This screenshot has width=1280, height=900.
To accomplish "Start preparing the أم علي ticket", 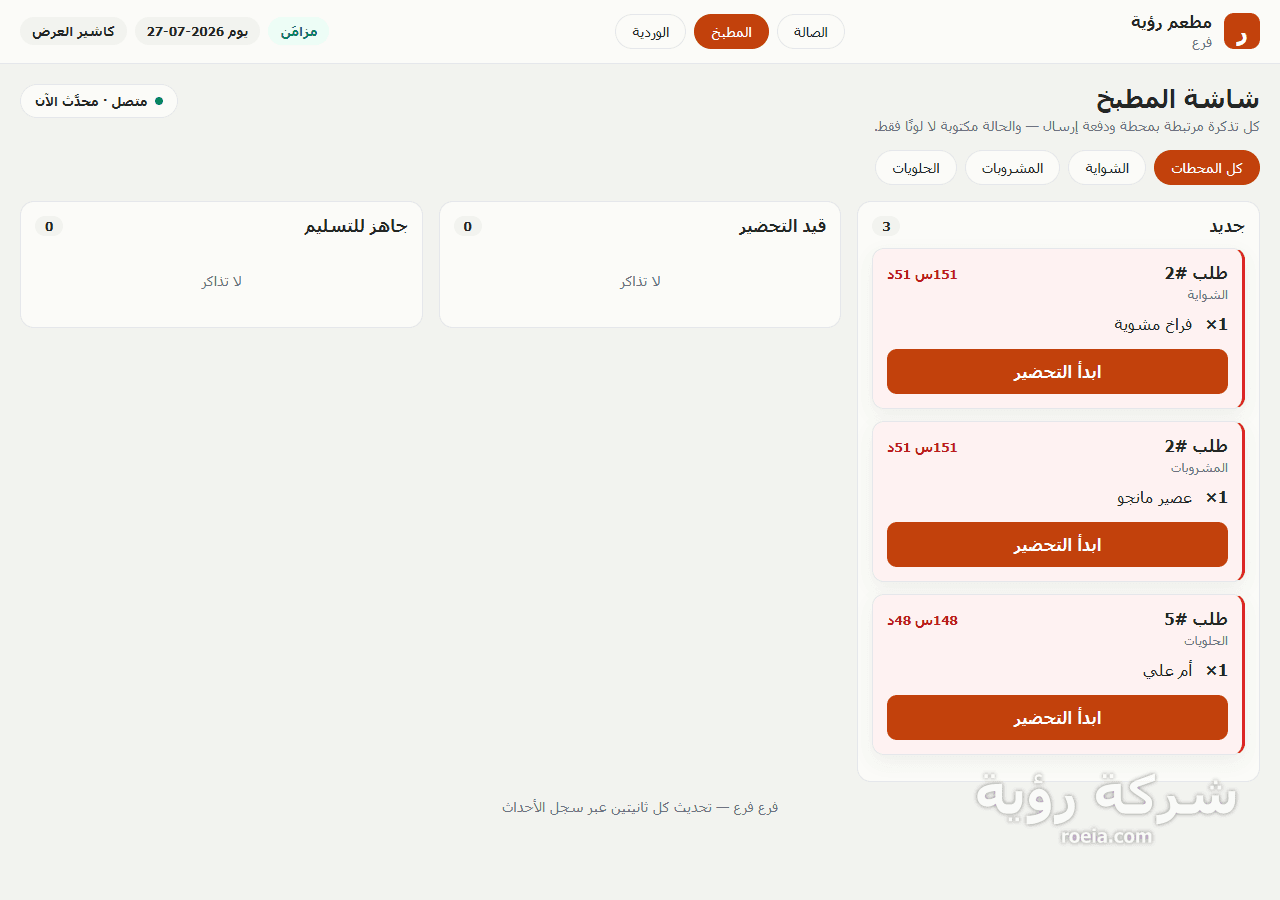I will coord(1057,718).
